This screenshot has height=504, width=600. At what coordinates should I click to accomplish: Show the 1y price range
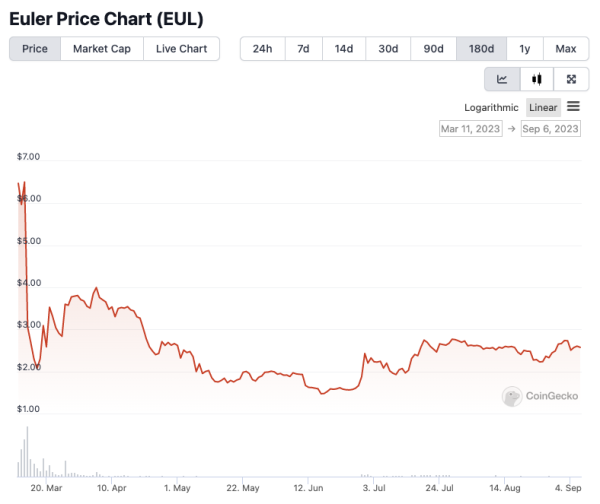[x=525, y=49]
